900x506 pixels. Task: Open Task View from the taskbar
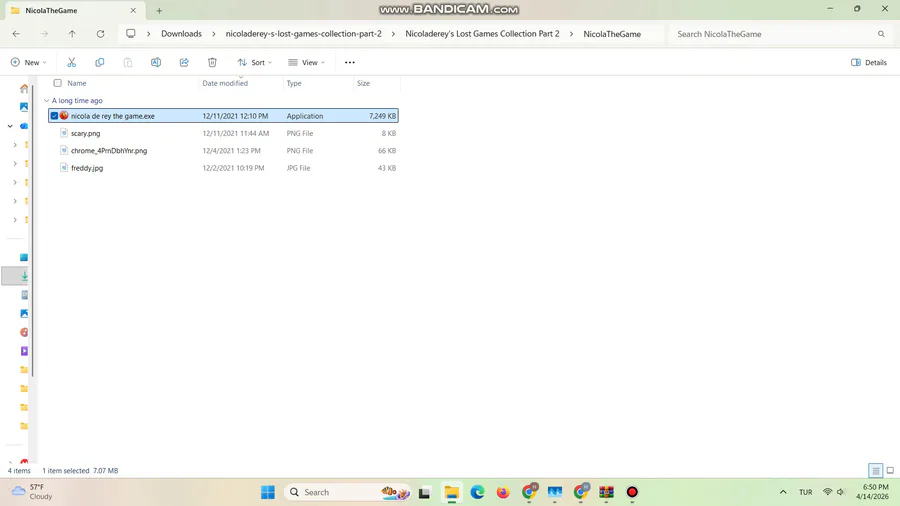[x=424, y=492]
